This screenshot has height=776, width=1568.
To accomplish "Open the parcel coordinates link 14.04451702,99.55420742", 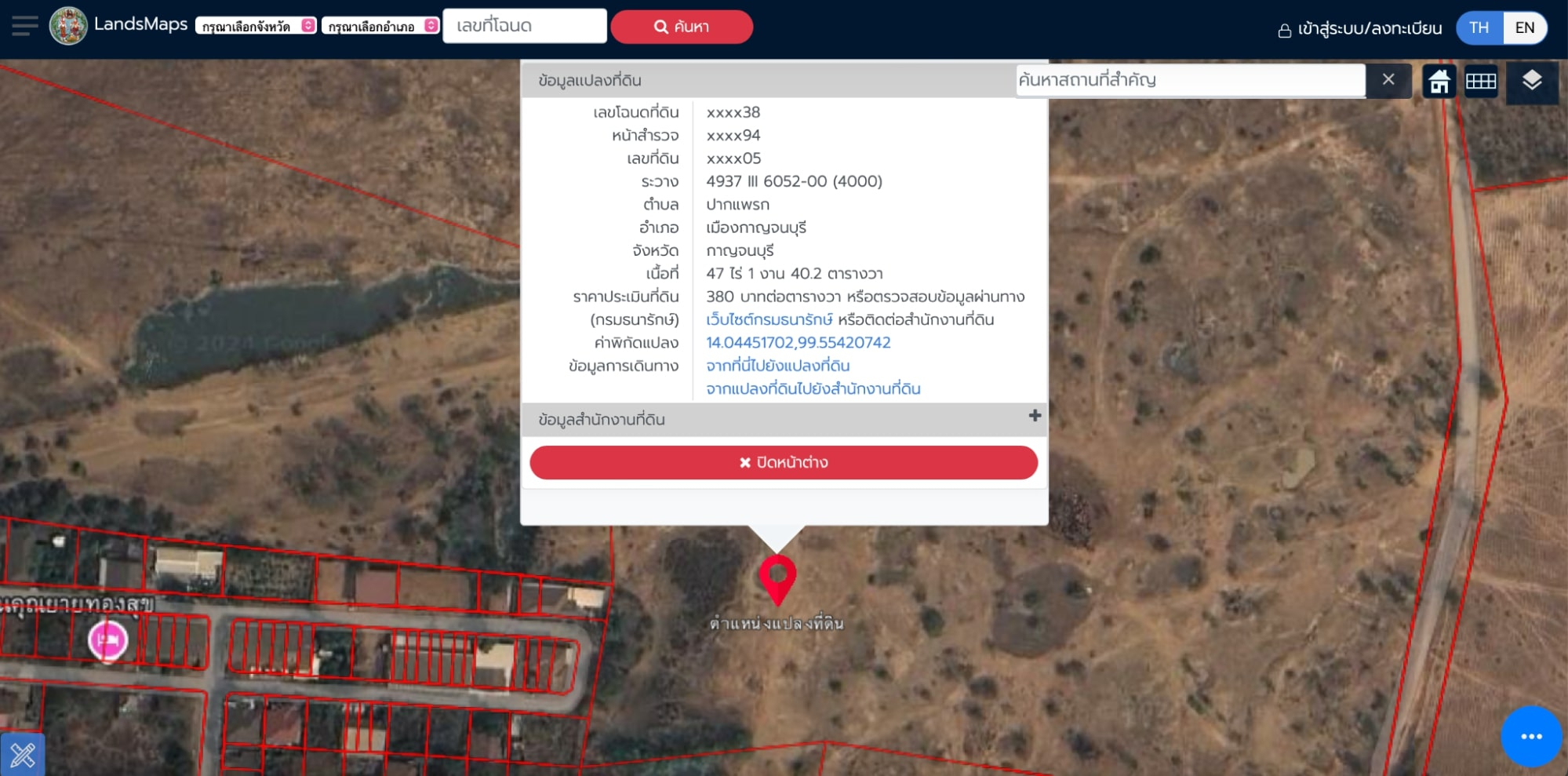I will click(798, 343).
